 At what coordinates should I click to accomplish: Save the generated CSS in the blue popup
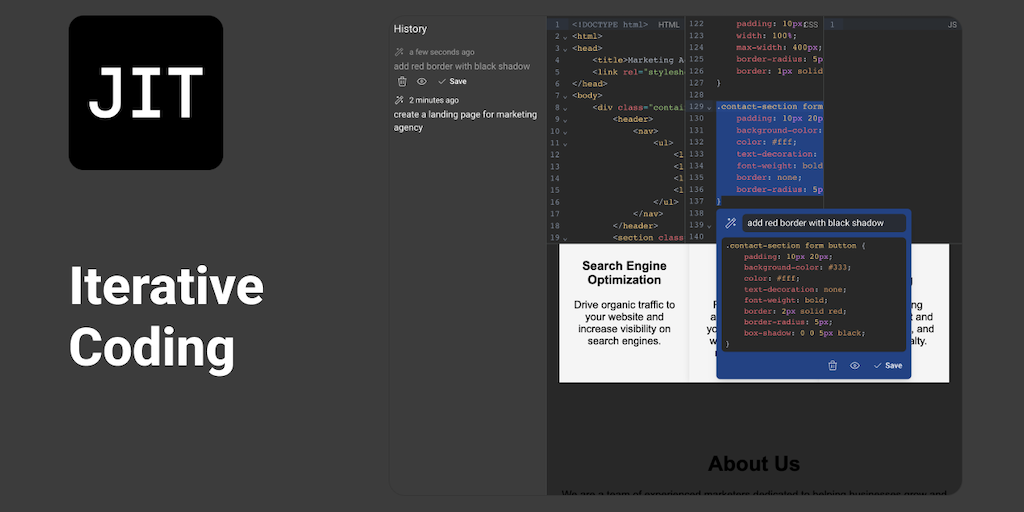[x=887, y=366]
